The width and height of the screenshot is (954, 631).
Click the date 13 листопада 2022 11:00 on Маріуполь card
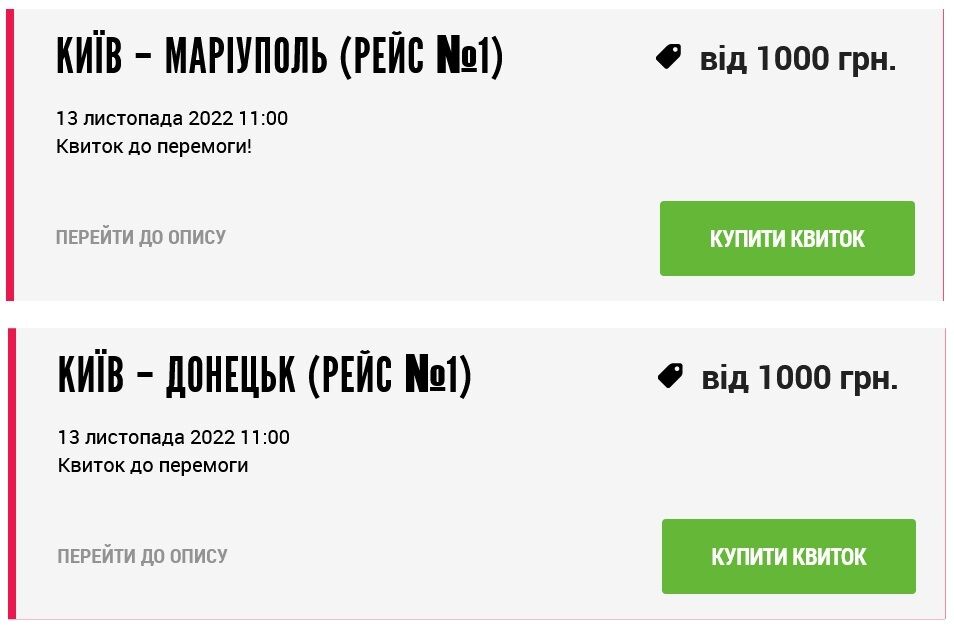[173, 118]
